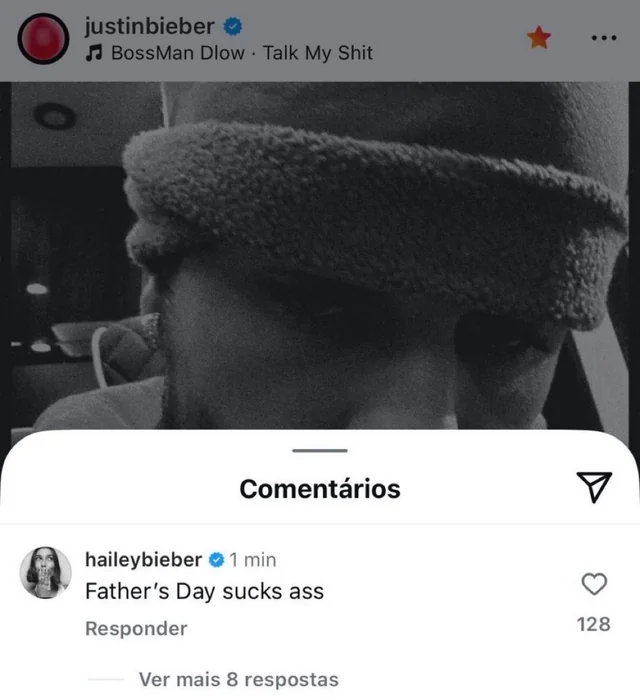The width and height of the screenshot is (640, 700).
Task: Tap the haileybieber username in comments
Action: tap(143, 559)
